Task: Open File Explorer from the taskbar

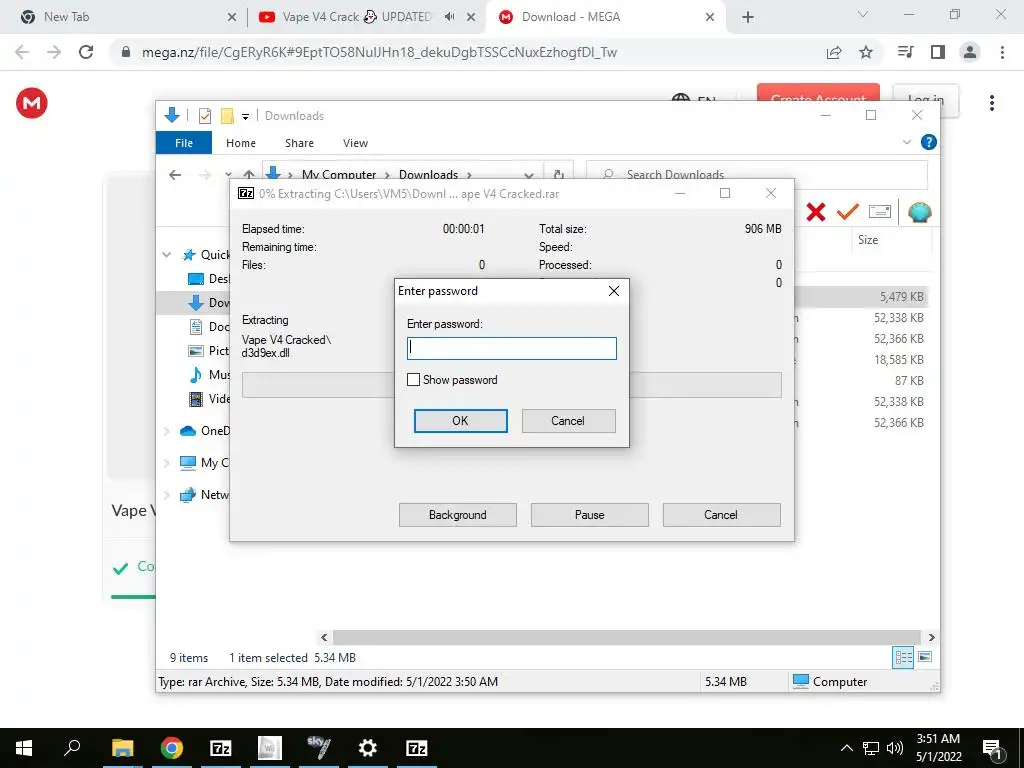Action: [122, 748]
